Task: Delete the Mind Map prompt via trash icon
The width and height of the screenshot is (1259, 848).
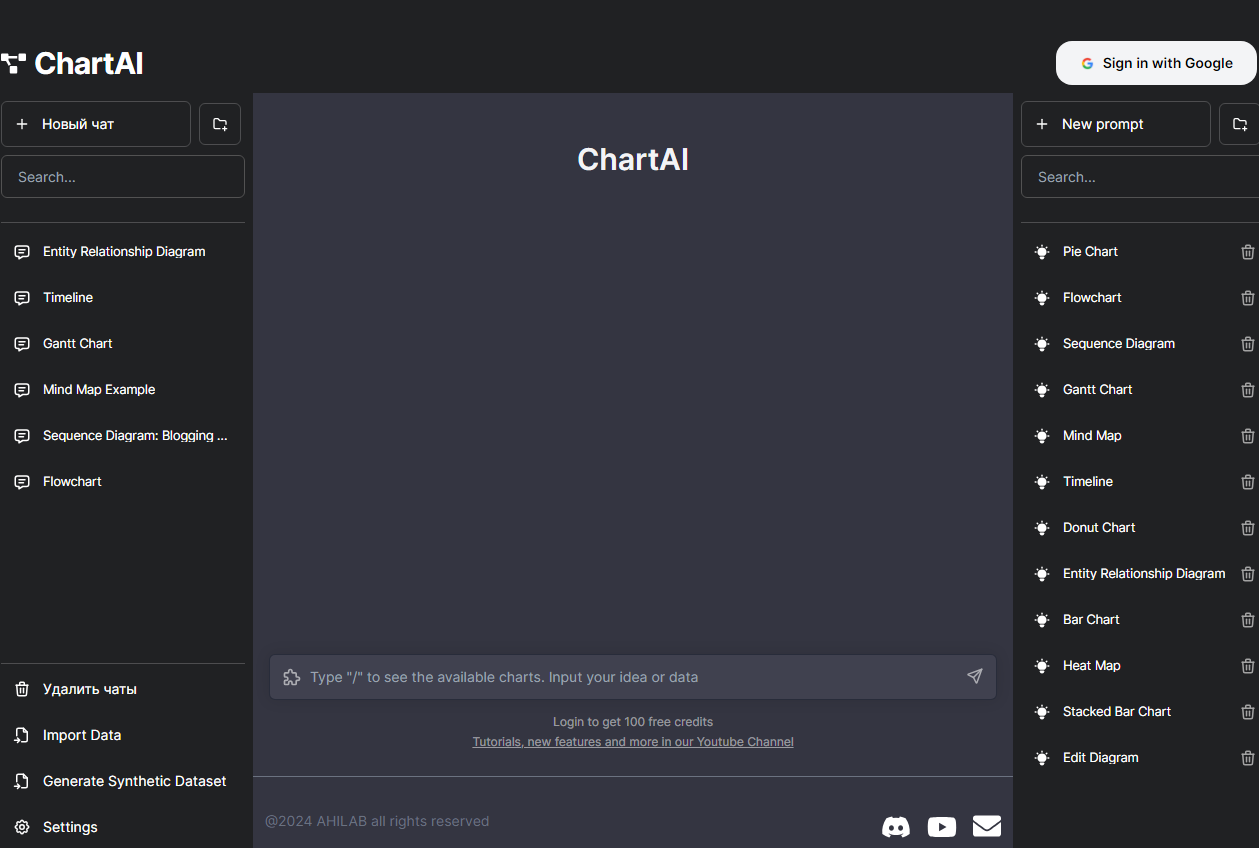Action: coord(1247,436)
